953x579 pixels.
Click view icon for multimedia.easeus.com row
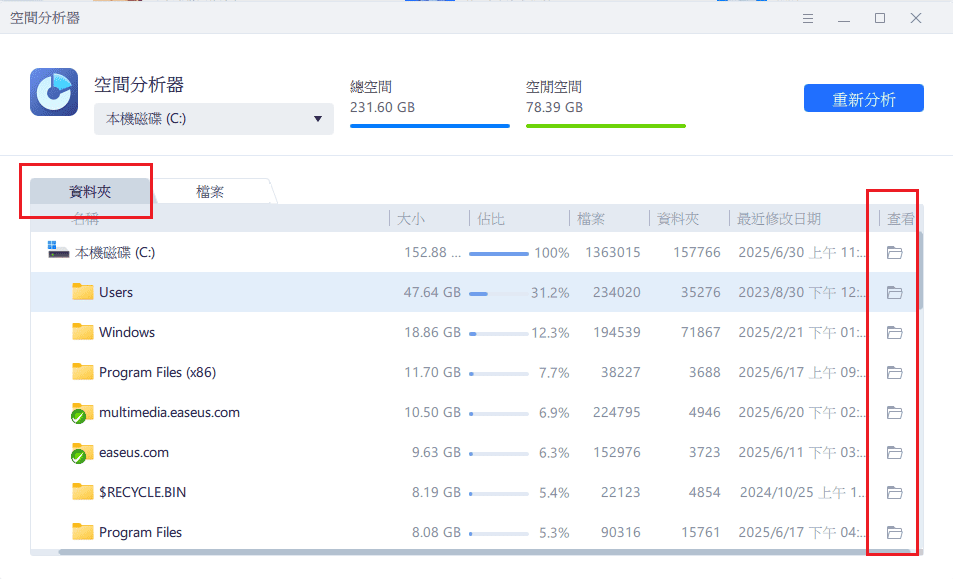(x=894, y=413)
